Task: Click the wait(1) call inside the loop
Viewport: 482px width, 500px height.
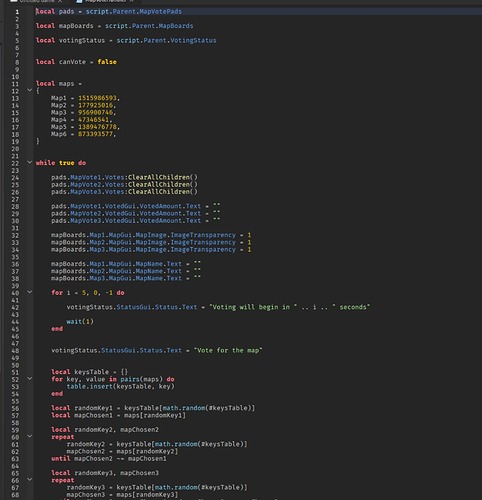Action: (80, 322)
